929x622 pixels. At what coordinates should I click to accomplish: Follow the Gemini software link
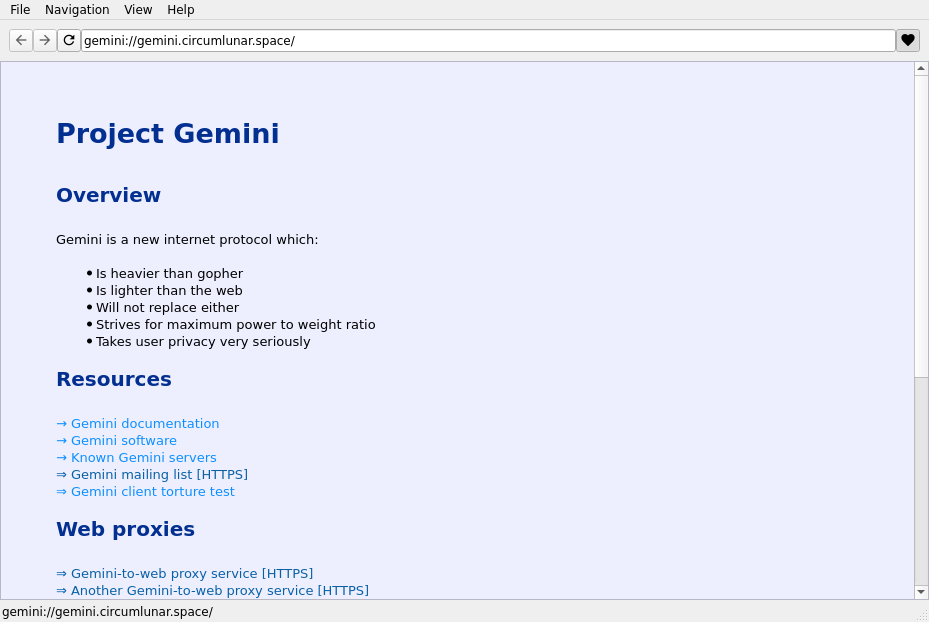point(123,441)
